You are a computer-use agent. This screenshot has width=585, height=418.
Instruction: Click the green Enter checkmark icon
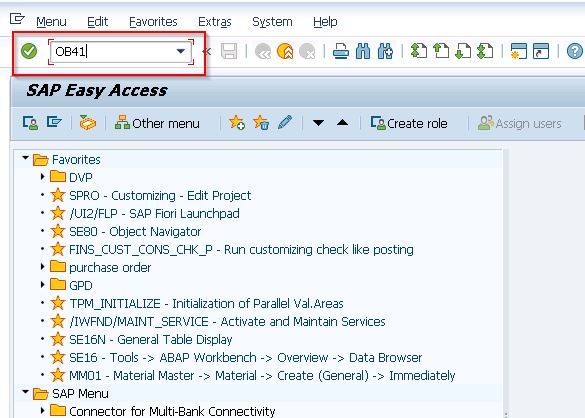tap(29, 51)
